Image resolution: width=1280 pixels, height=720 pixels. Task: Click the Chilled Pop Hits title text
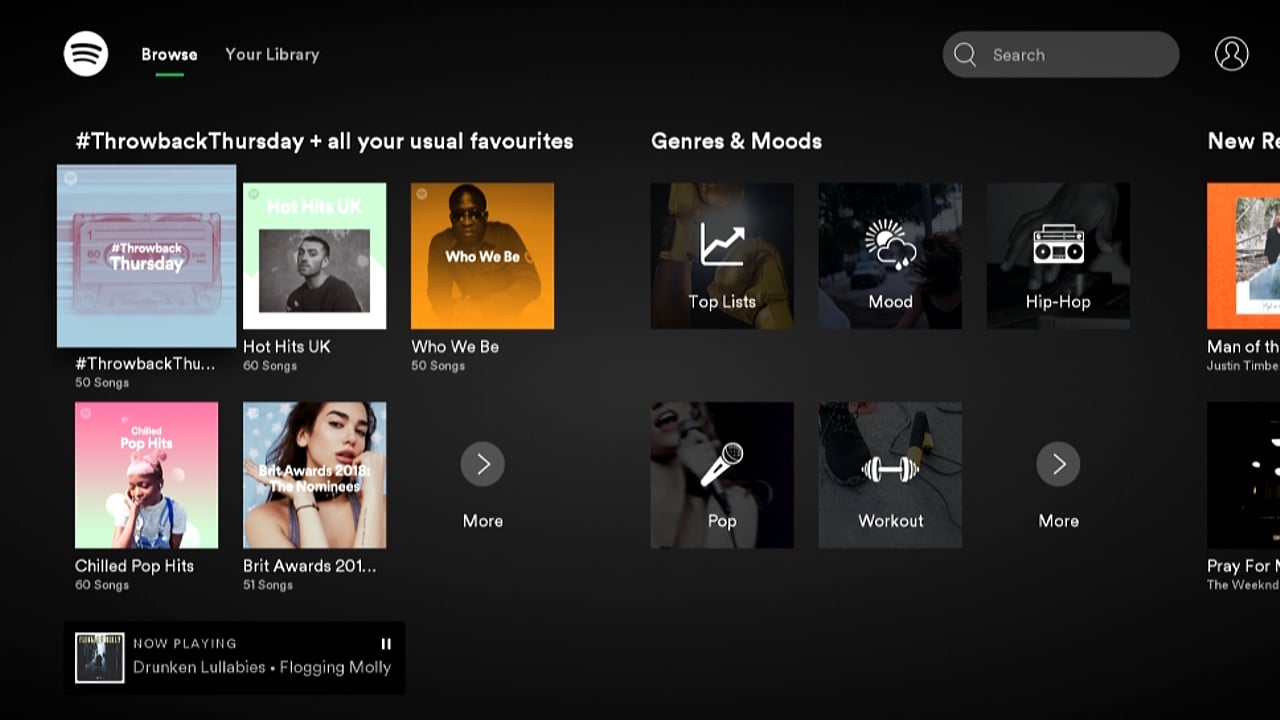coord(134,566)
